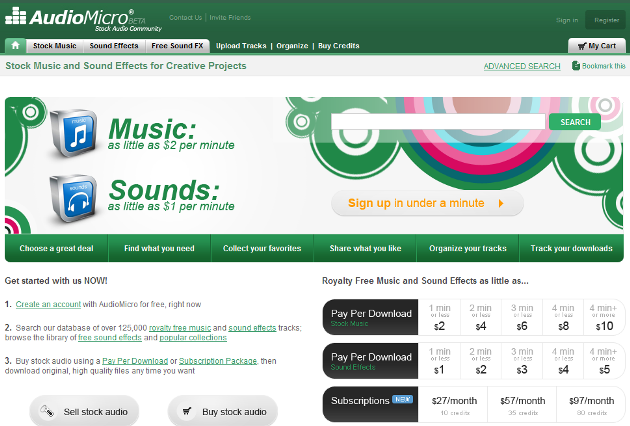Click the Register button
The height and width of the screenshot is (426, 630).
tap(606, 20)
